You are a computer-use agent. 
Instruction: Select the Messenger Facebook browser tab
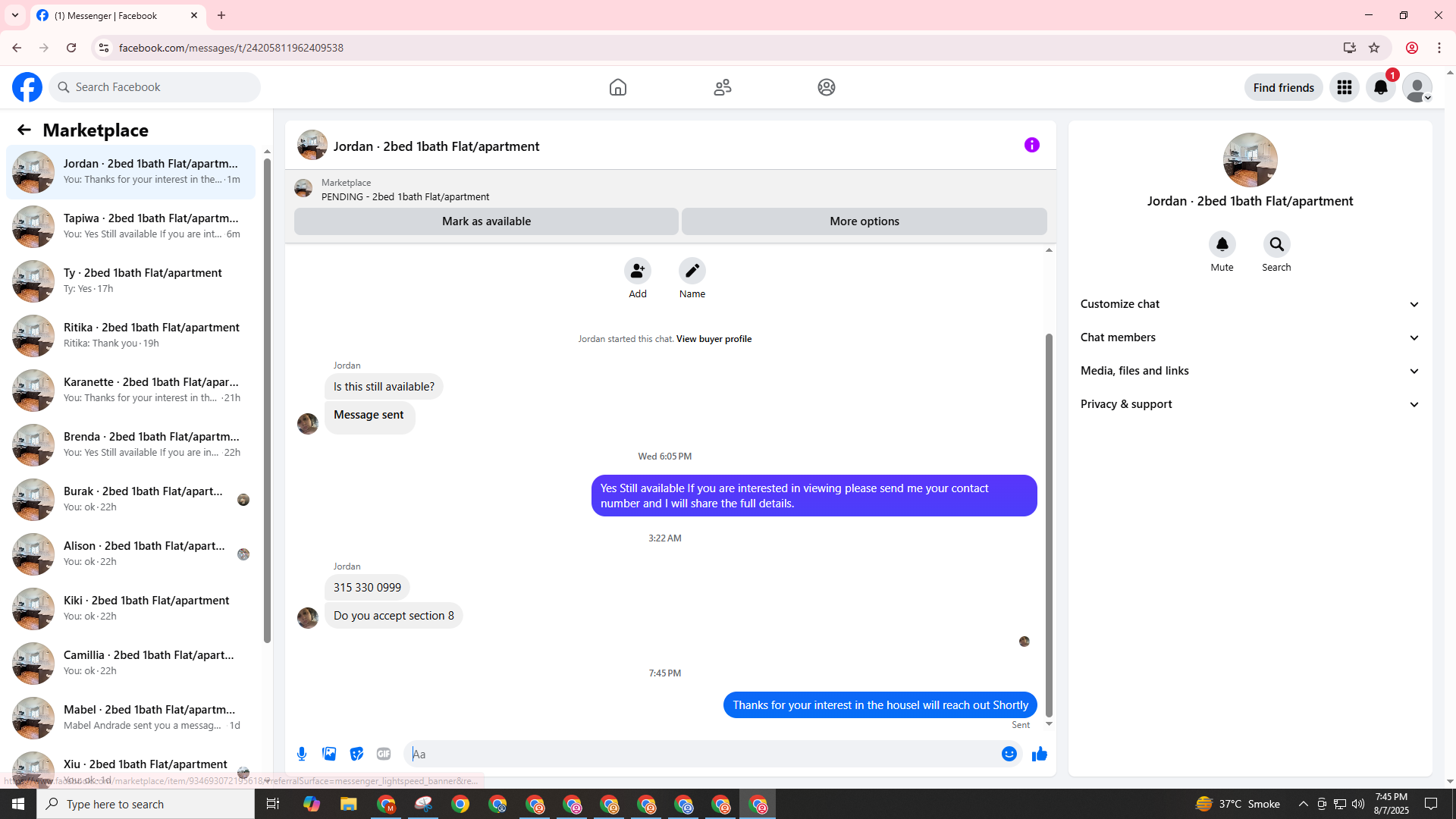click(118, 15)
